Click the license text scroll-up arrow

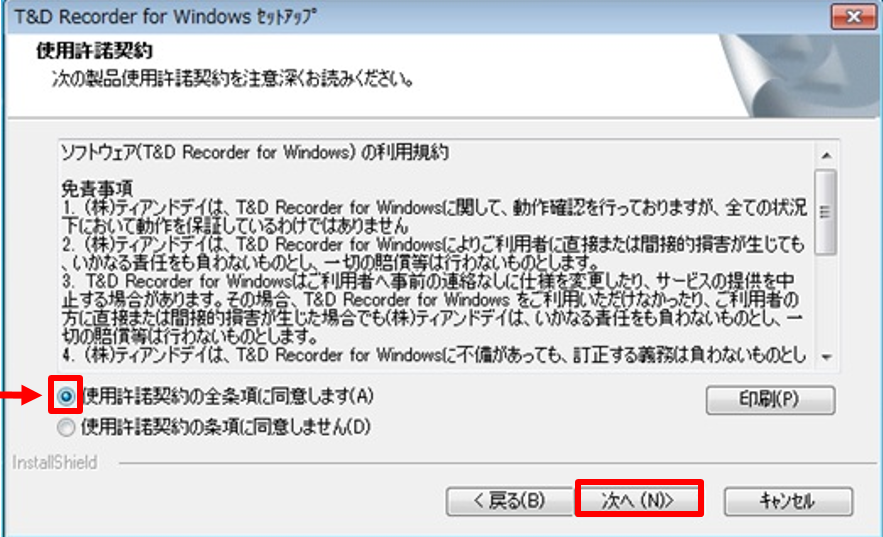[826, 155]
